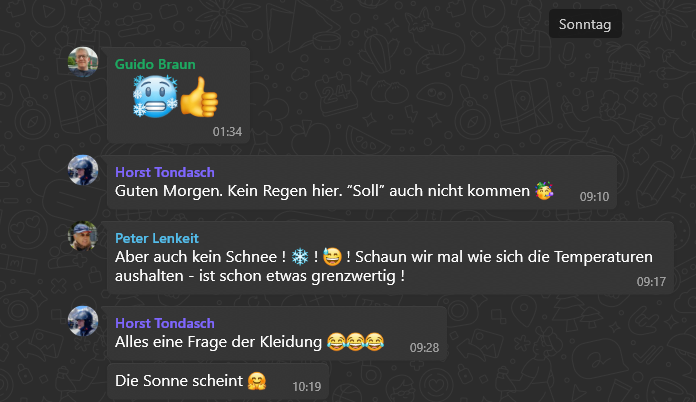Click the Sonntag date badge

(585, 24)
